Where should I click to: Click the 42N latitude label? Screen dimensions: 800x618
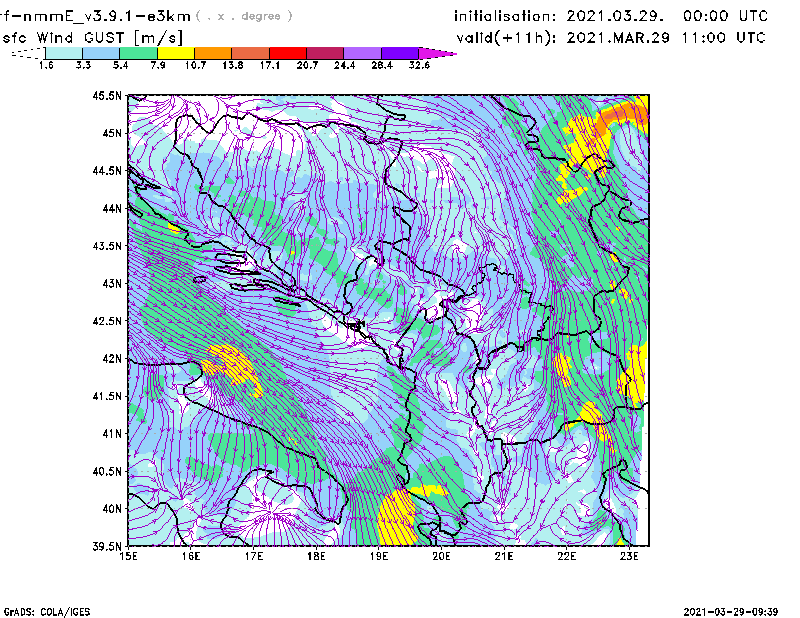[x=112, y=359]
